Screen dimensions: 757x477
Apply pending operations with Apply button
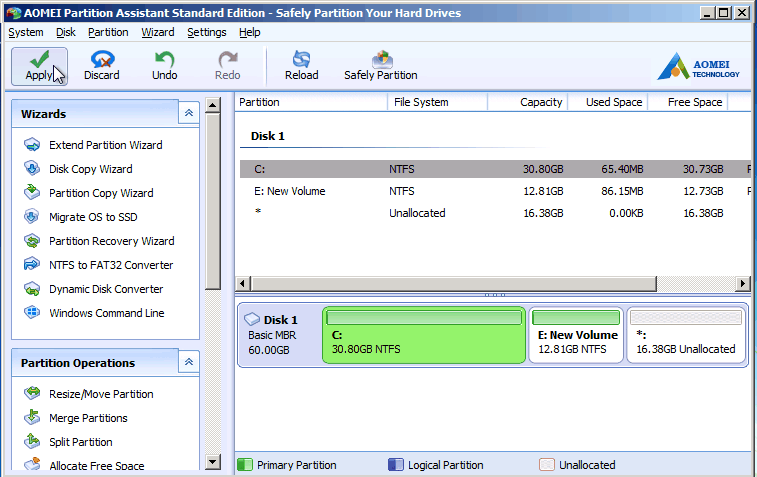tap(39, 67)
